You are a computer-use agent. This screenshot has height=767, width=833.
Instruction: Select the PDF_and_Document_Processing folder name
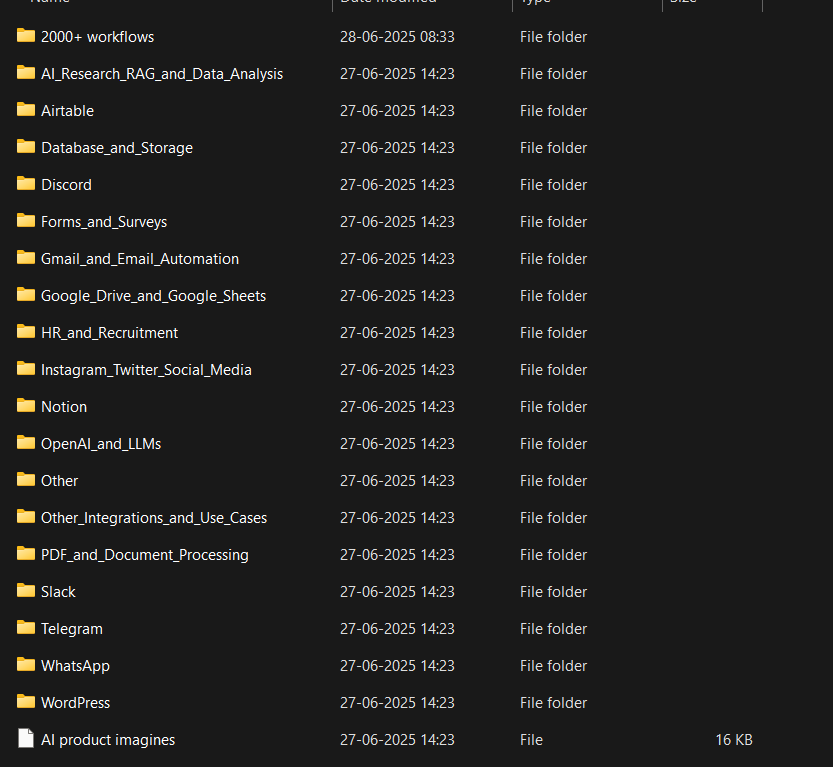144,555
